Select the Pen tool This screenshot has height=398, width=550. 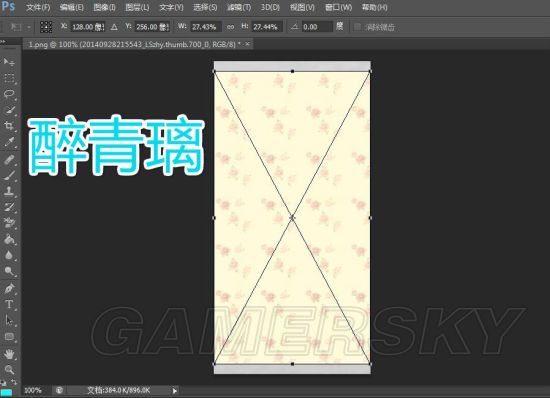9,289
